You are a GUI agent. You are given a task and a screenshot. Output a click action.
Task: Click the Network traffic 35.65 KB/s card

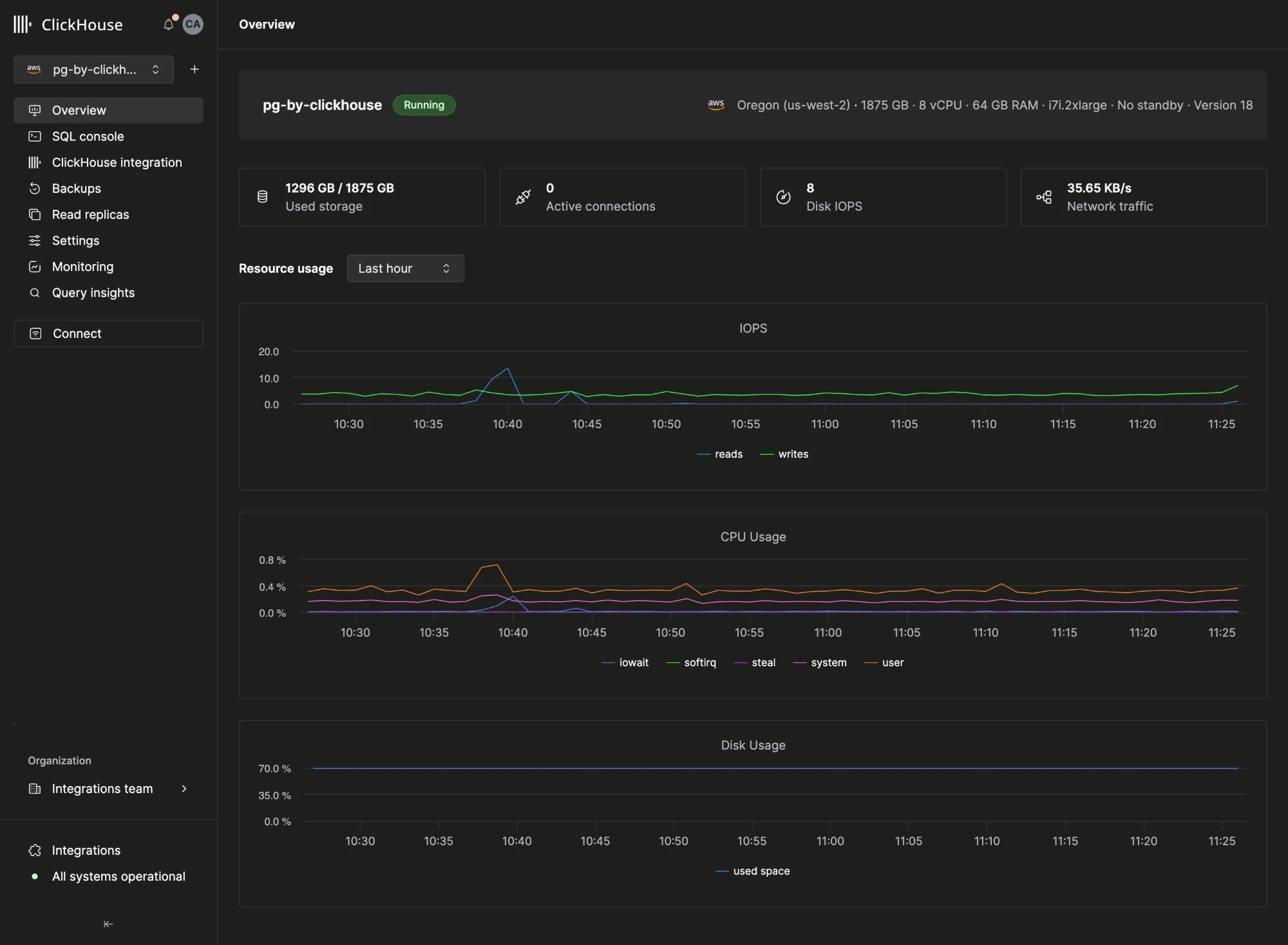pyautogui.click(x=1143, y=197)
